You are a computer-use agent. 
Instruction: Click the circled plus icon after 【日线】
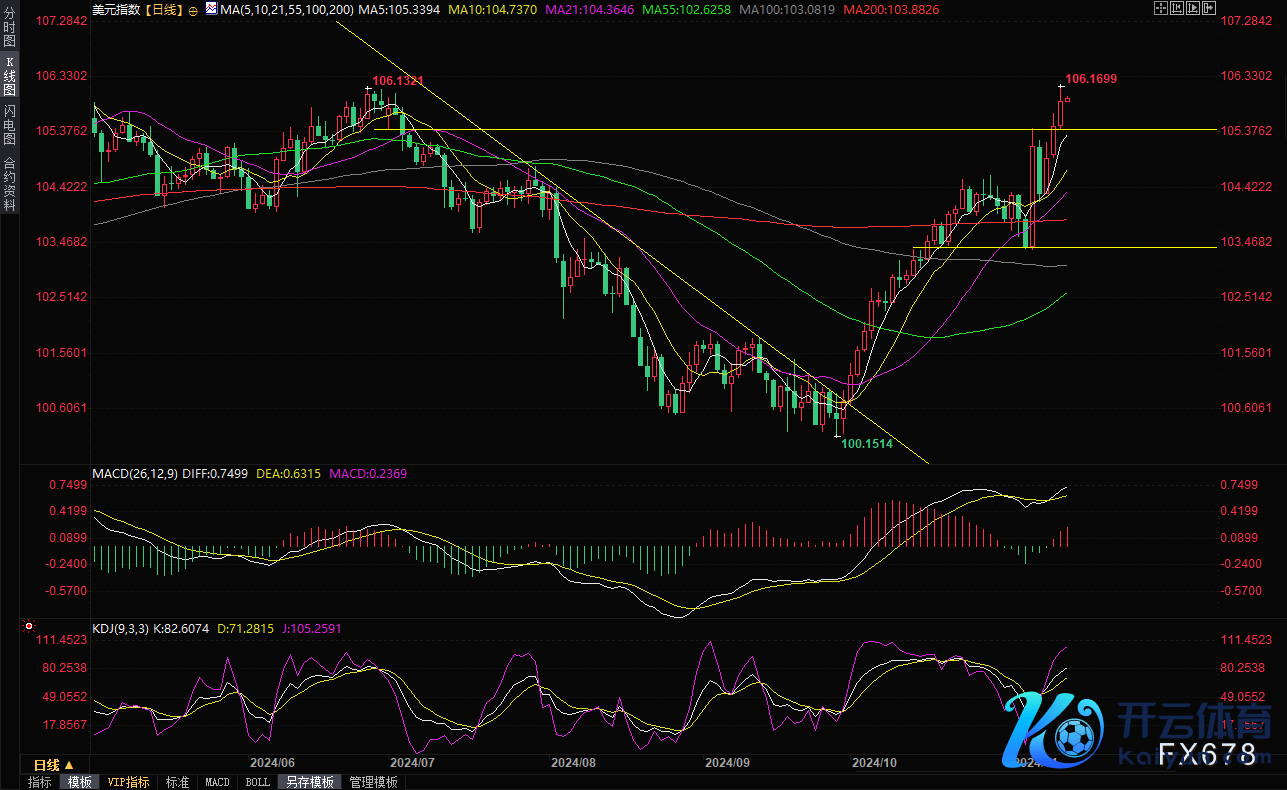coord(192,9)
